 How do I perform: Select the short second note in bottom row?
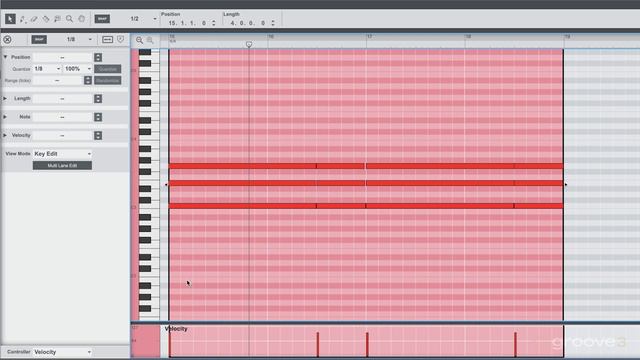tap(341, 206)
